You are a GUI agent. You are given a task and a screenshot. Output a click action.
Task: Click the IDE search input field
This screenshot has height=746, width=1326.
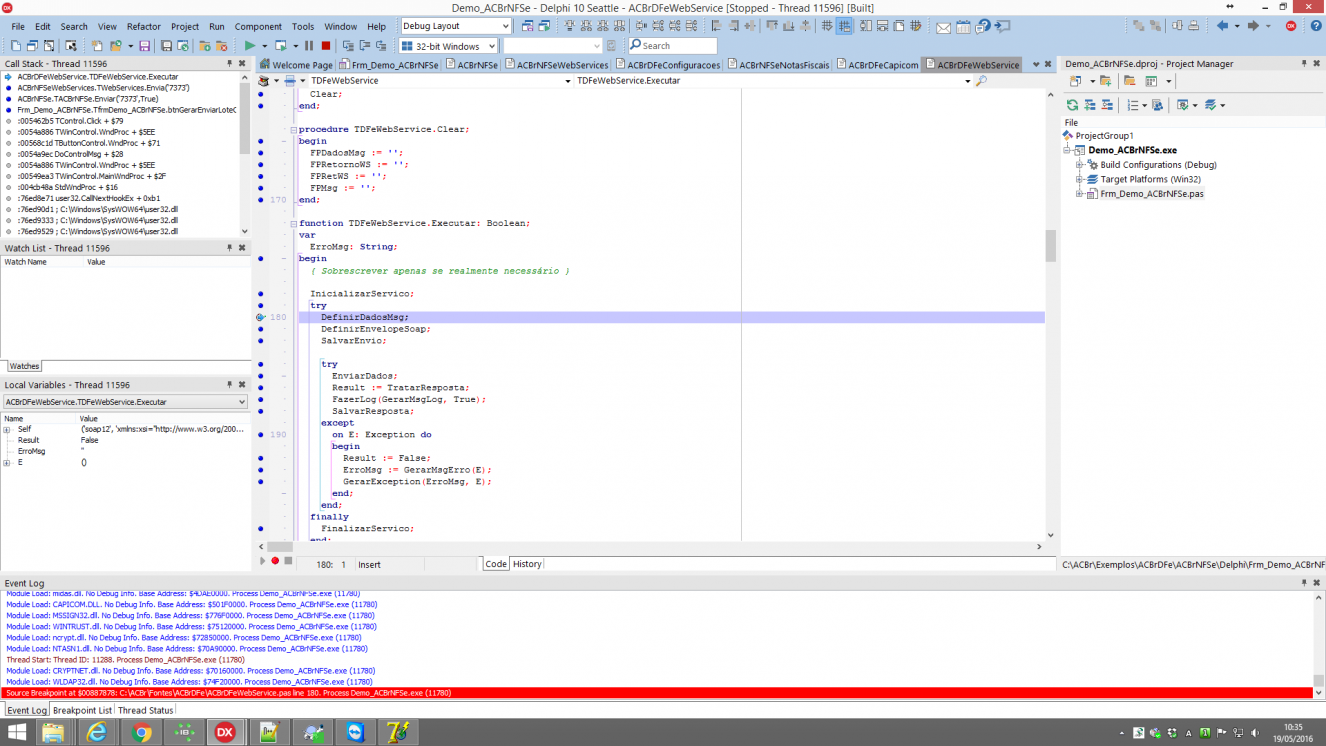coord(672,46)
